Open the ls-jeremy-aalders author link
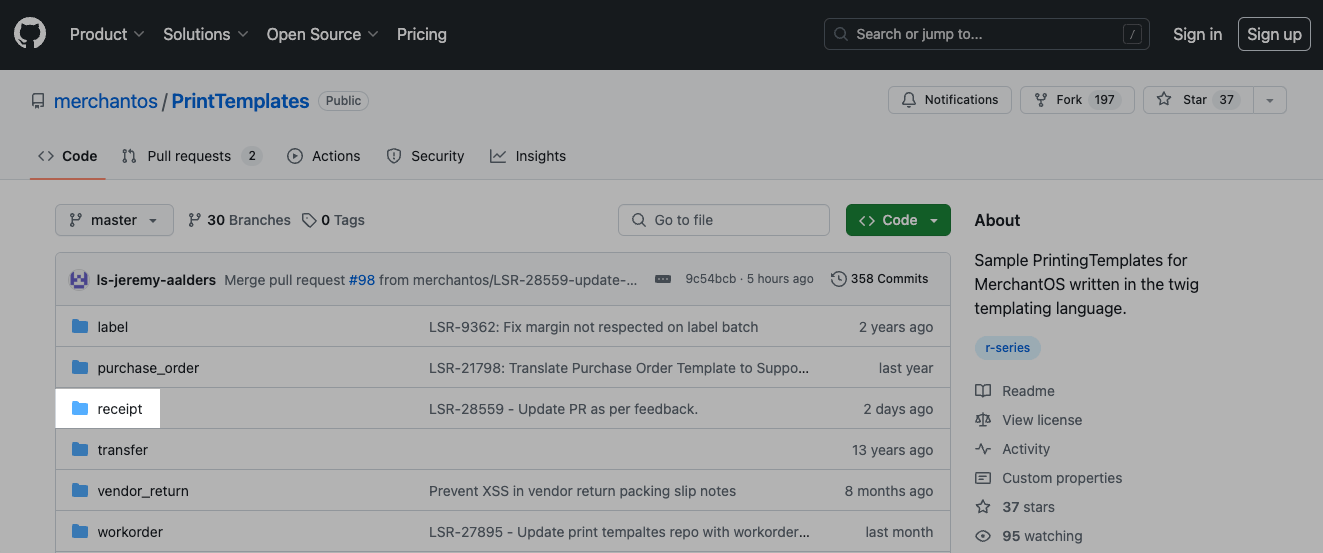 156,280
